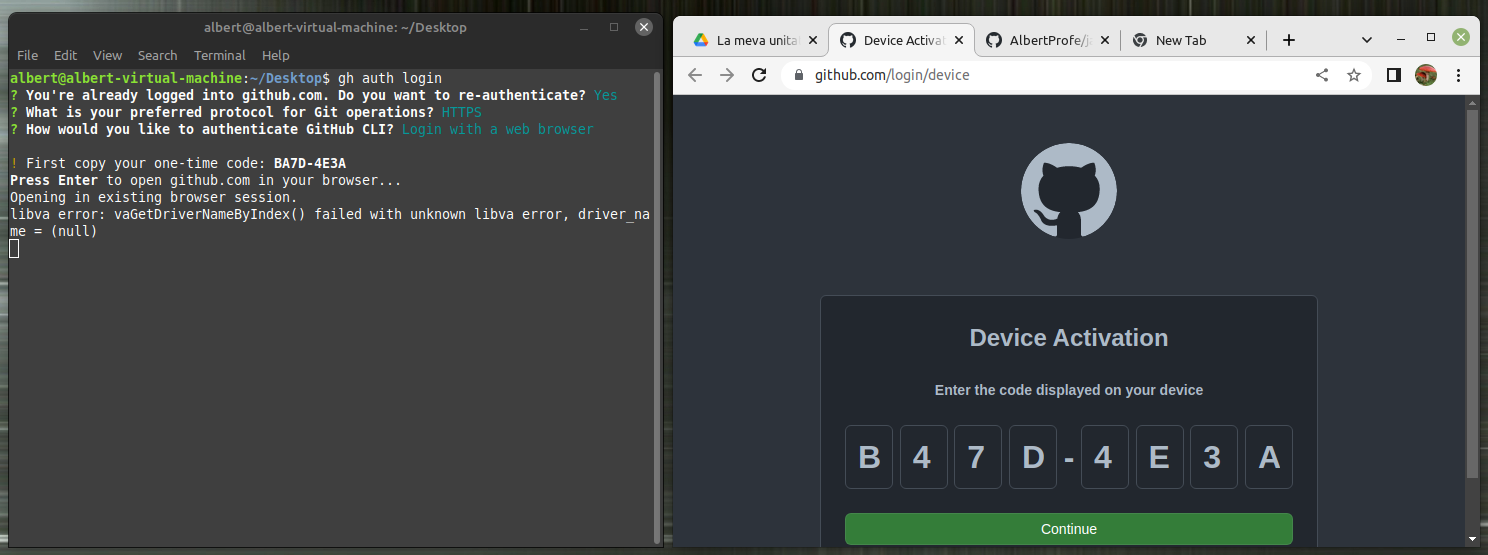Click the third code box containing 7
1488x555 pixels.
click(978, 457)
